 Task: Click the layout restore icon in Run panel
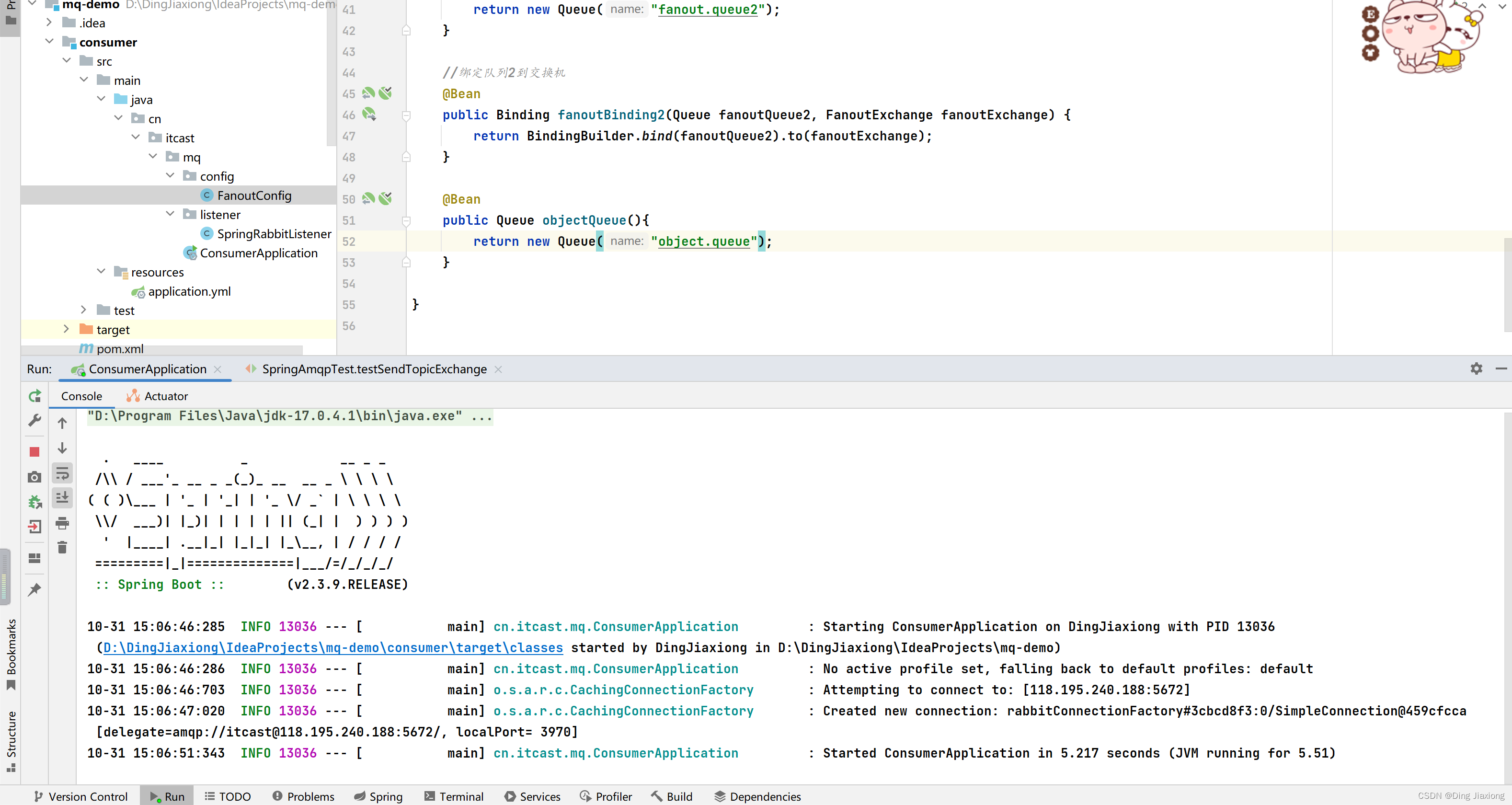click(34, 558)
